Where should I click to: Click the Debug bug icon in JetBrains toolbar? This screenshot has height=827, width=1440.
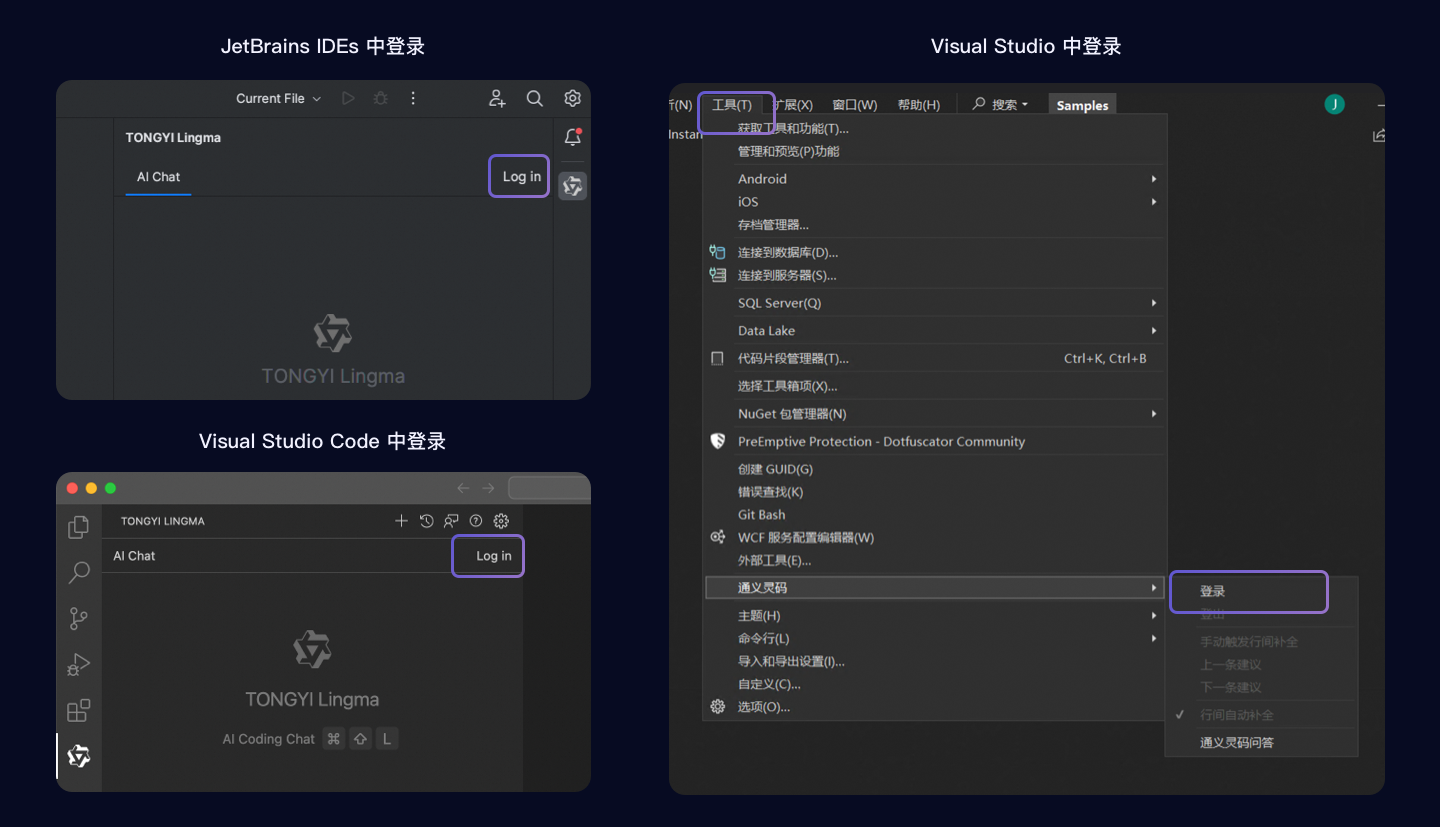click(x=380, y=98)
